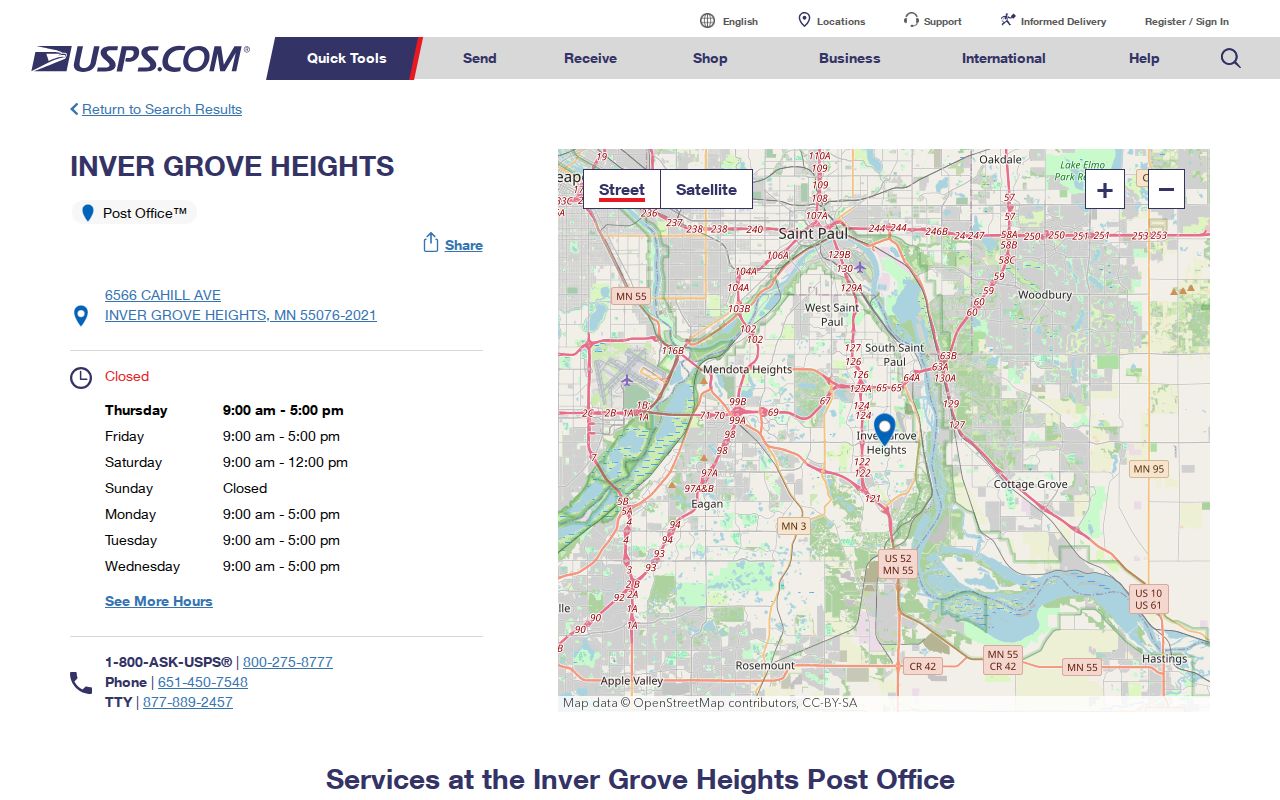Click the back chevron by Return to Search Results
Image resolution: width=1280 pixels, height=800 pixels.
[74, 109]
